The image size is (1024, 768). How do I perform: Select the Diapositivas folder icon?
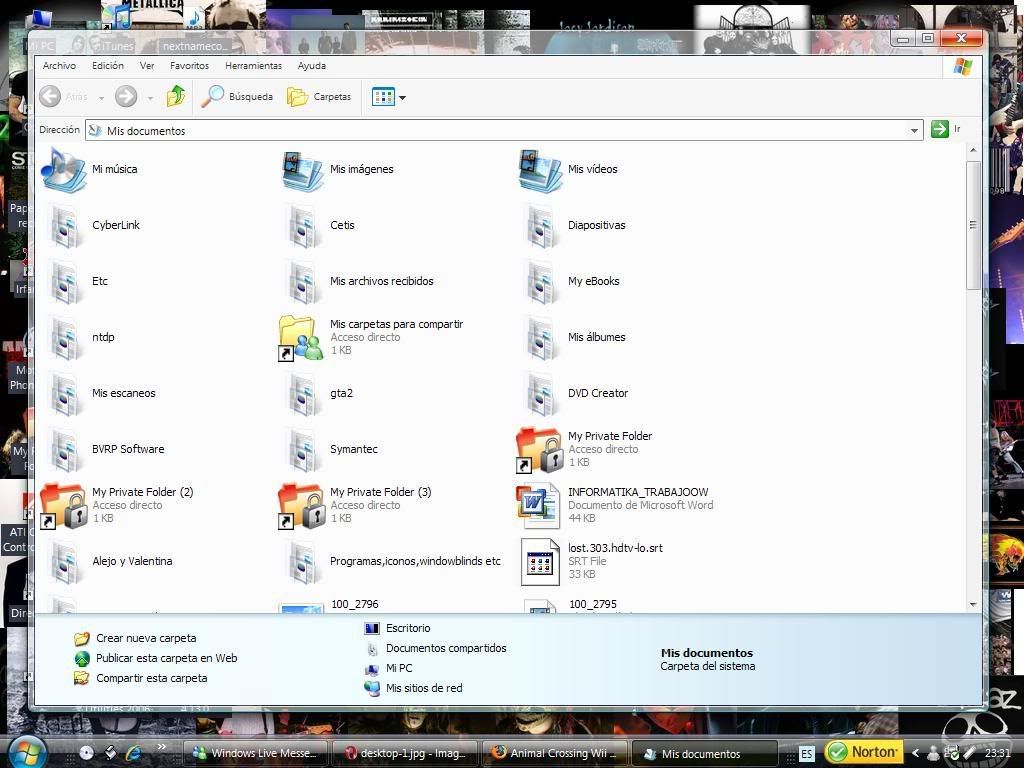point(541,226)
